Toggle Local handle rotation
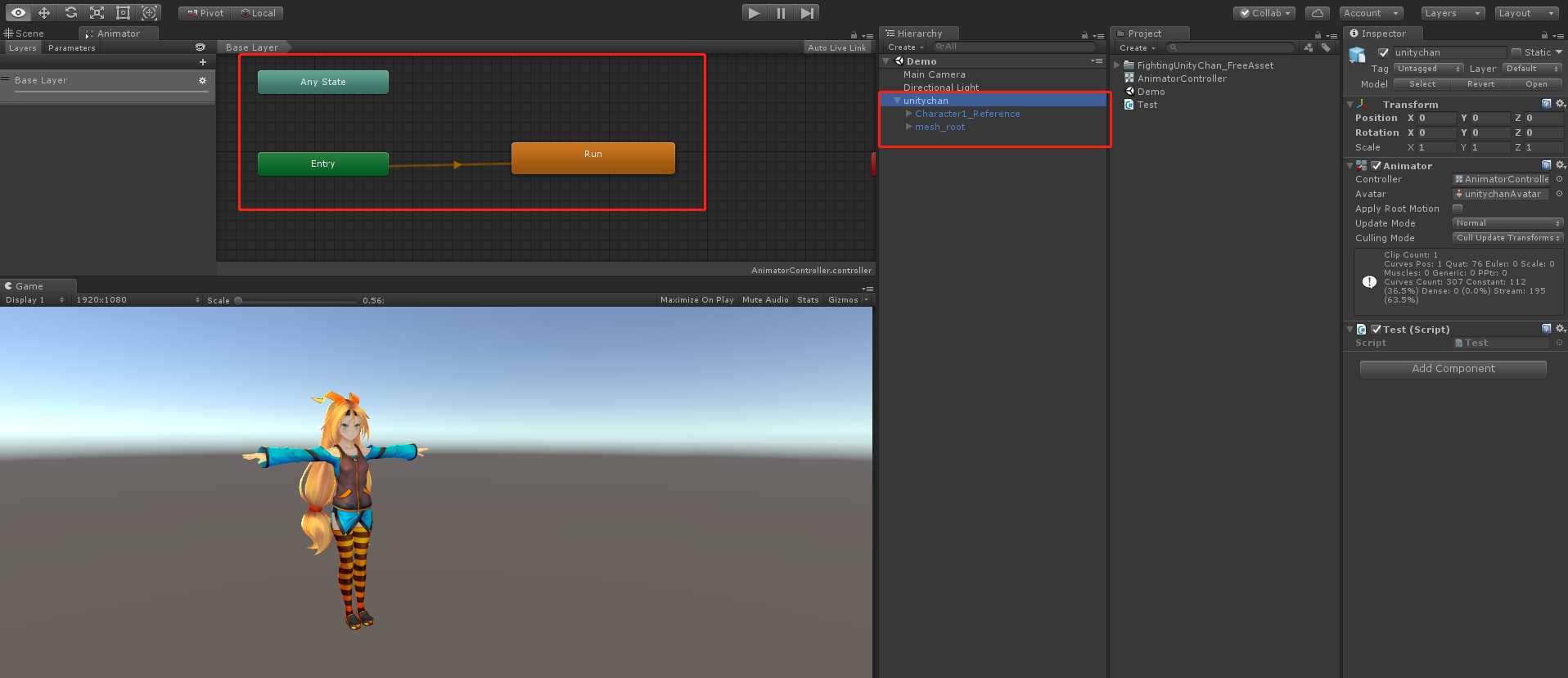 click(x=258, y=13)
